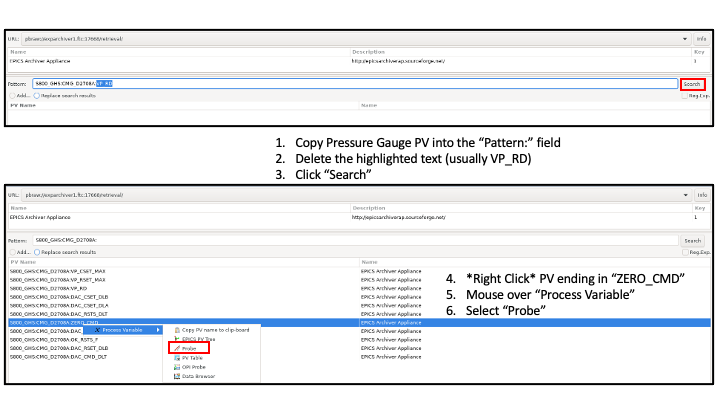
Task: Click Pattern field containing highlighted VP_RD text
Action: [350, 84]
